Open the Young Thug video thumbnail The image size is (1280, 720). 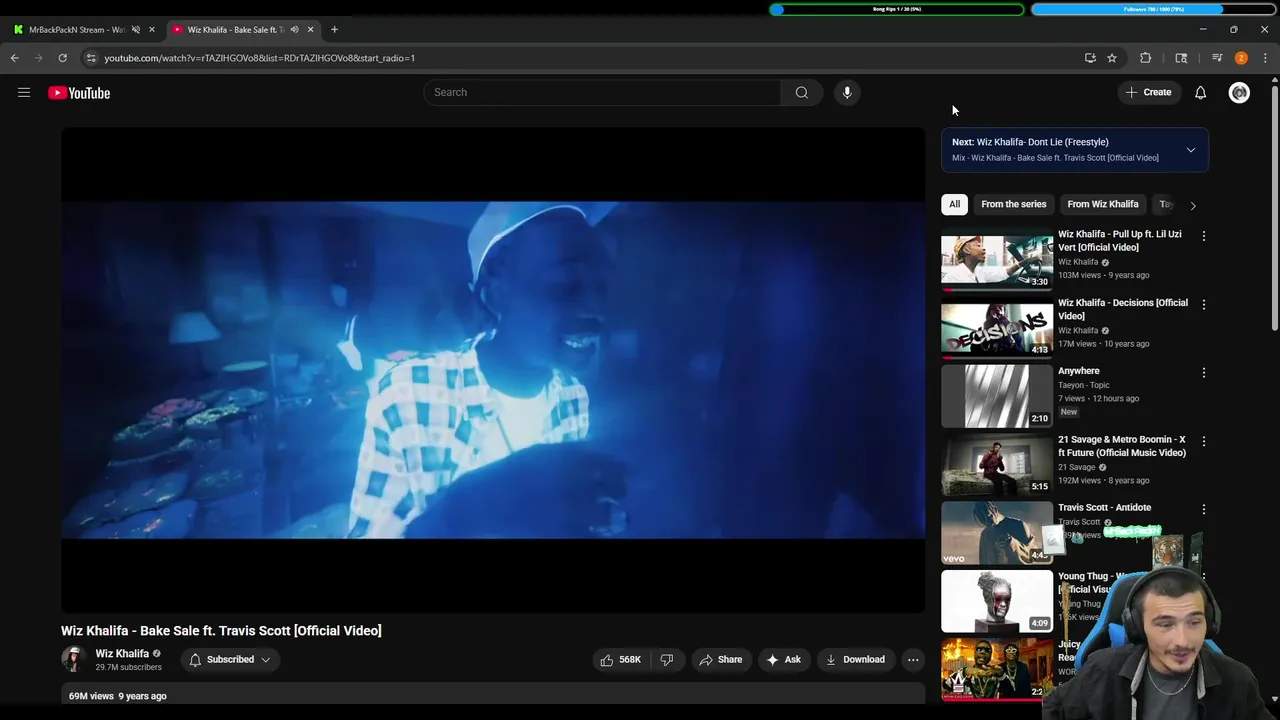click(x=997, y=601)
